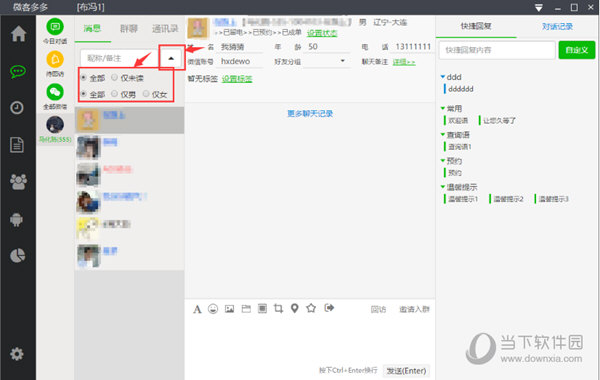Select second-row 全部 radio before 仅男
Screen dimensions: 600x380
(83, 94)
